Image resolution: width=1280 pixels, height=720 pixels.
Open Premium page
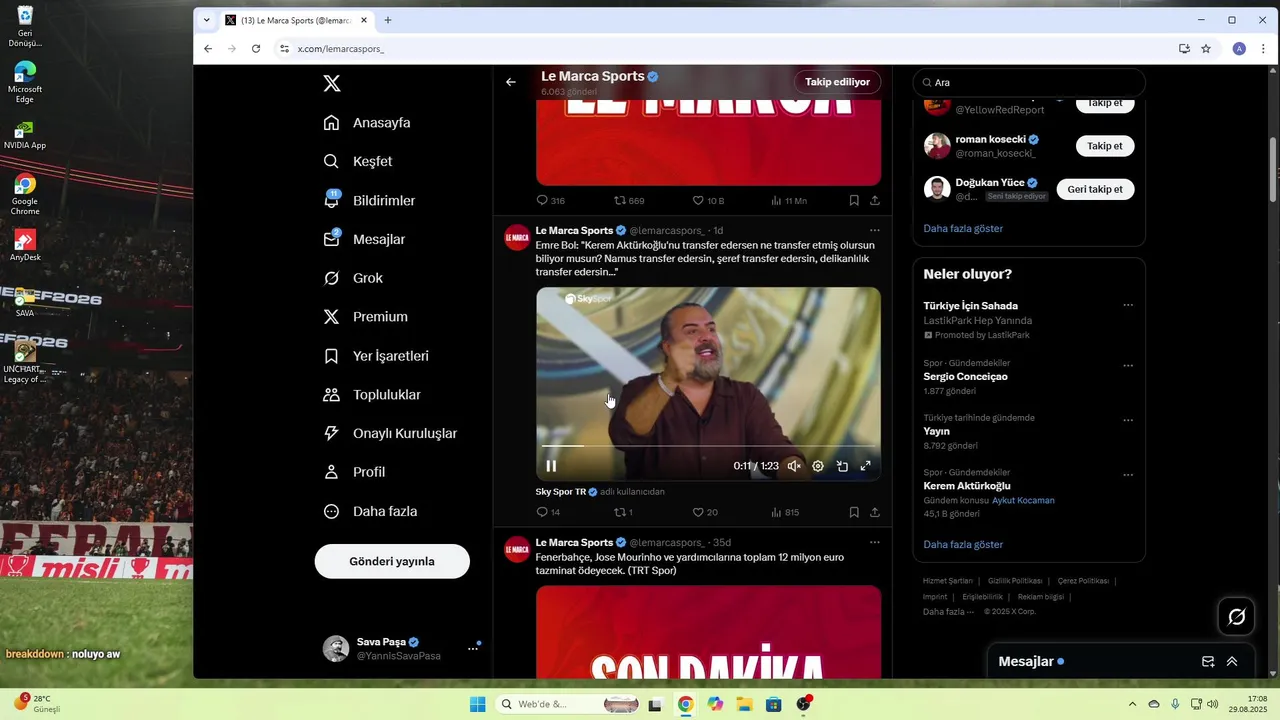coord(365,317)
